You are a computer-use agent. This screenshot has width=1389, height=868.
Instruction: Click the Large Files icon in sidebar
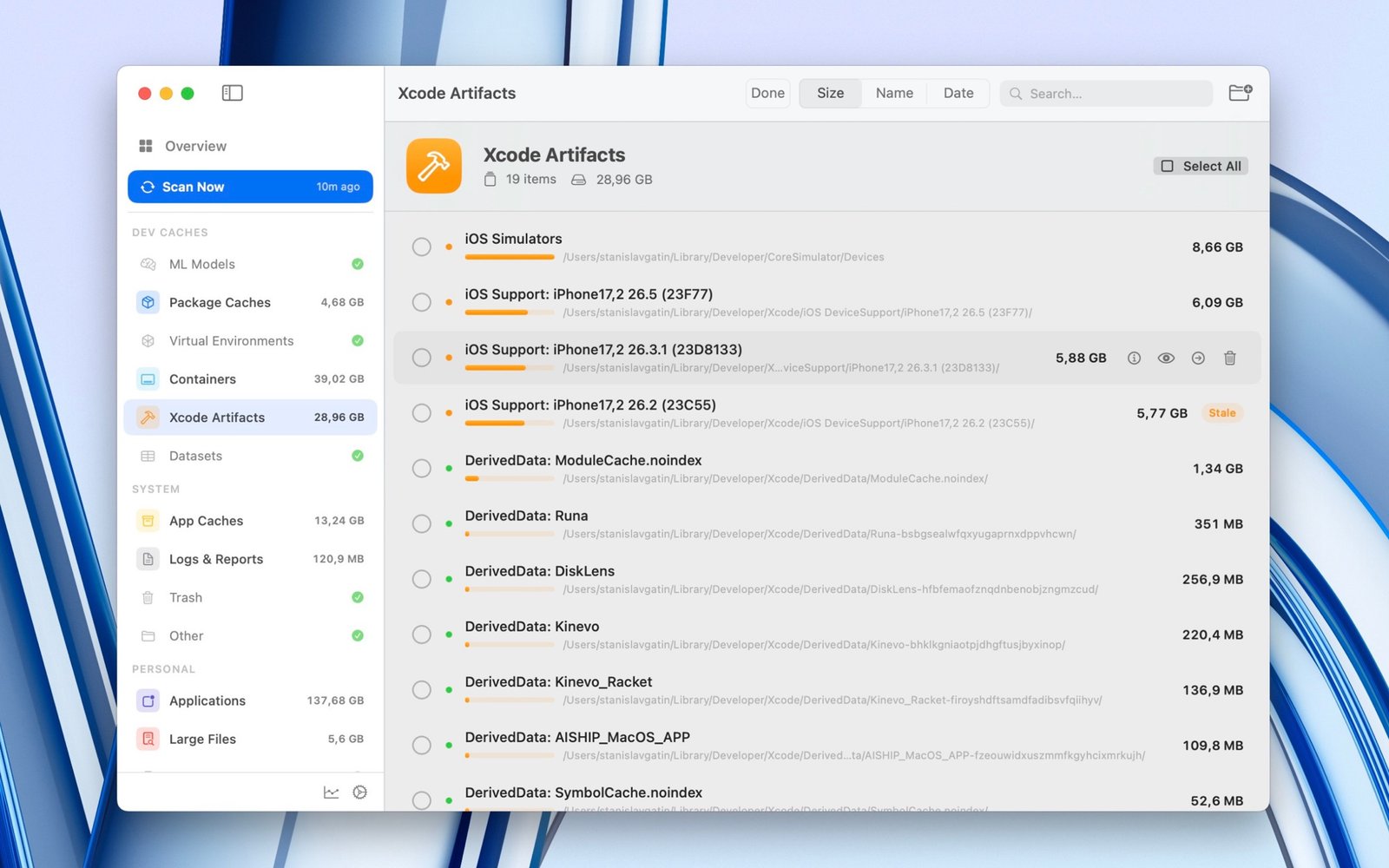[x=148, y=739]
